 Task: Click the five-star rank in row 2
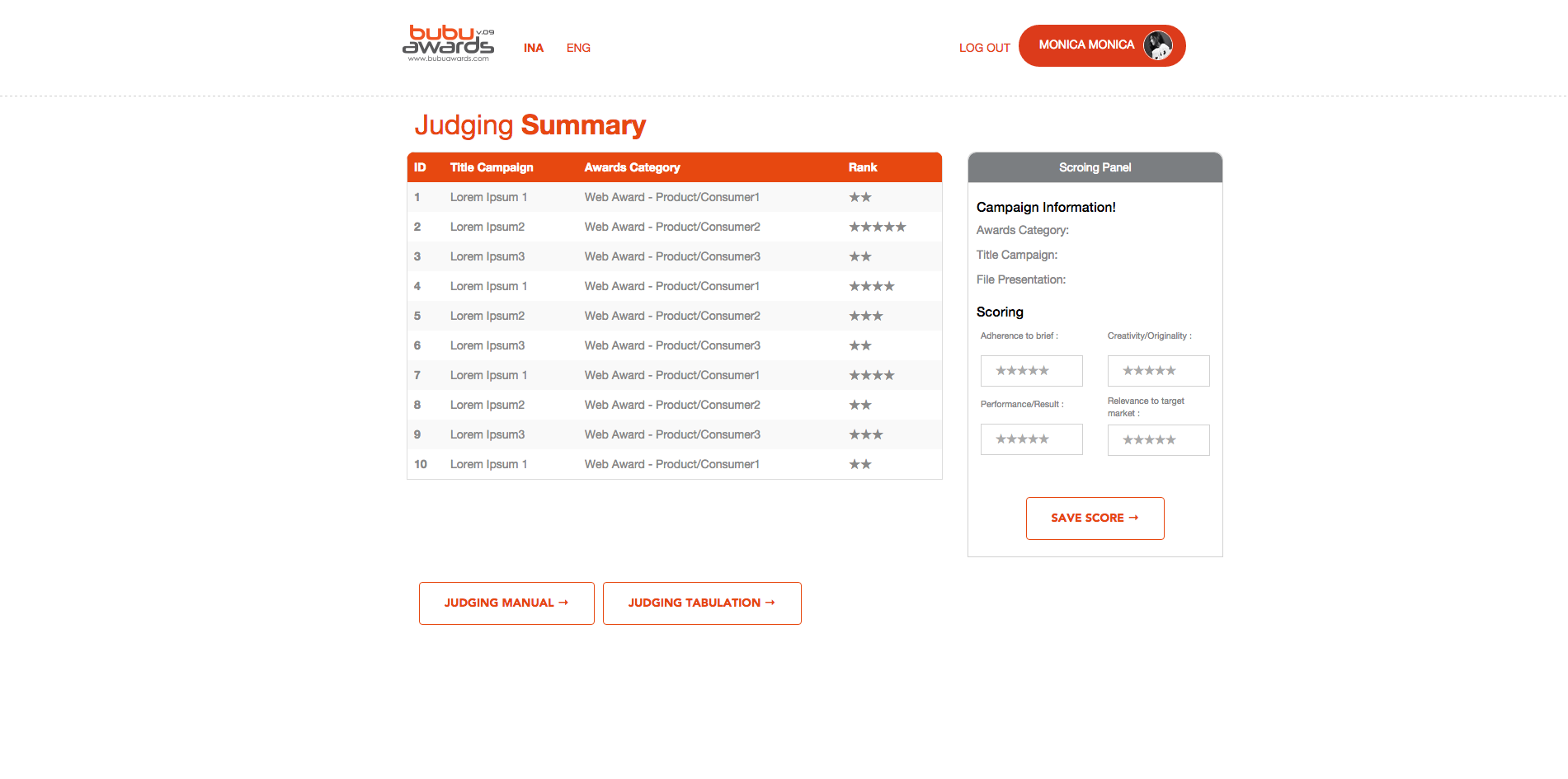pyautogui.click(x=877, y=227)
